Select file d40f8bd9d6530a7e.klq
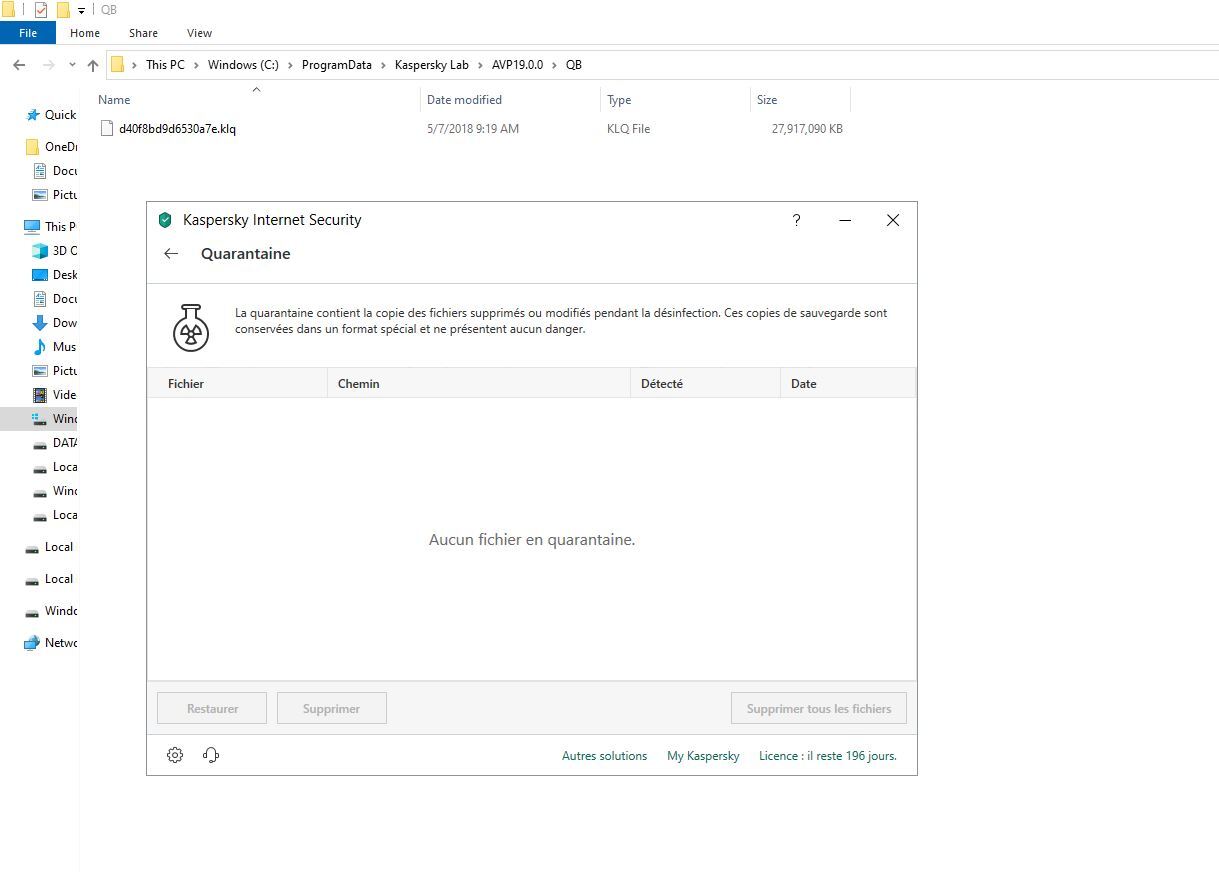The height and width of the screenshot is (872, 1219). (177, 129)
